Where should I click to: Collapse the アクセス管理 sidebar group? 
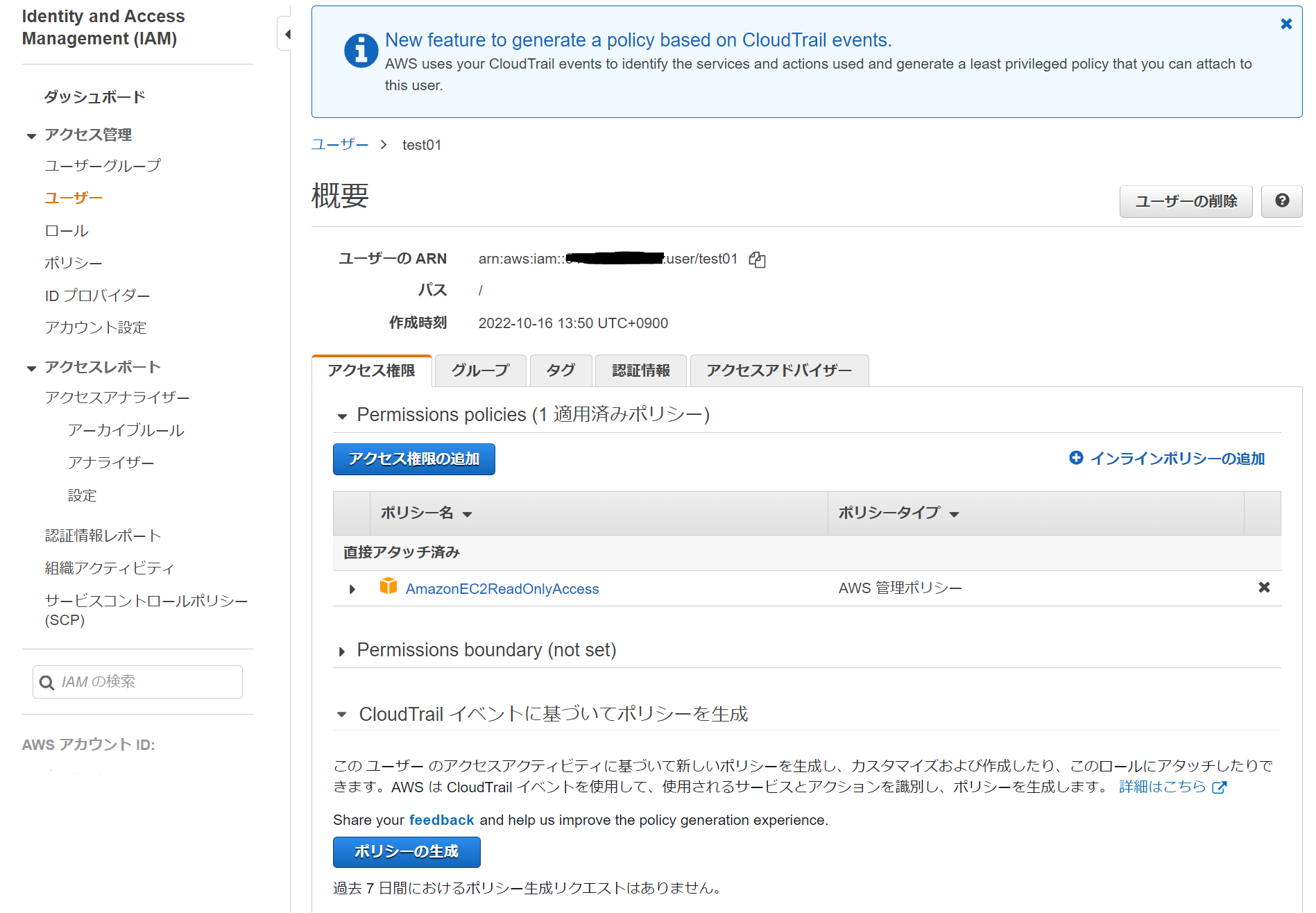[31, 136]
